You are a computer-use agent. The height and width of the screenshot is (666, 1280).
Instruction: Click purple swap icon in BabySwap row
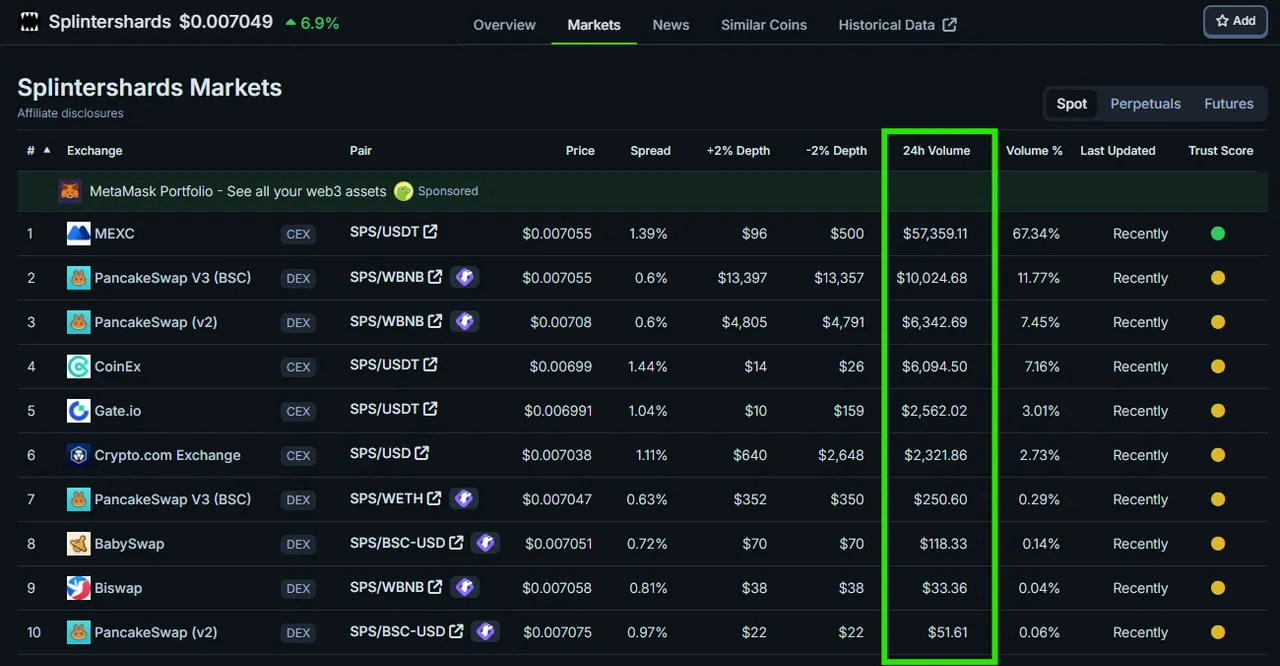[485, 542]
